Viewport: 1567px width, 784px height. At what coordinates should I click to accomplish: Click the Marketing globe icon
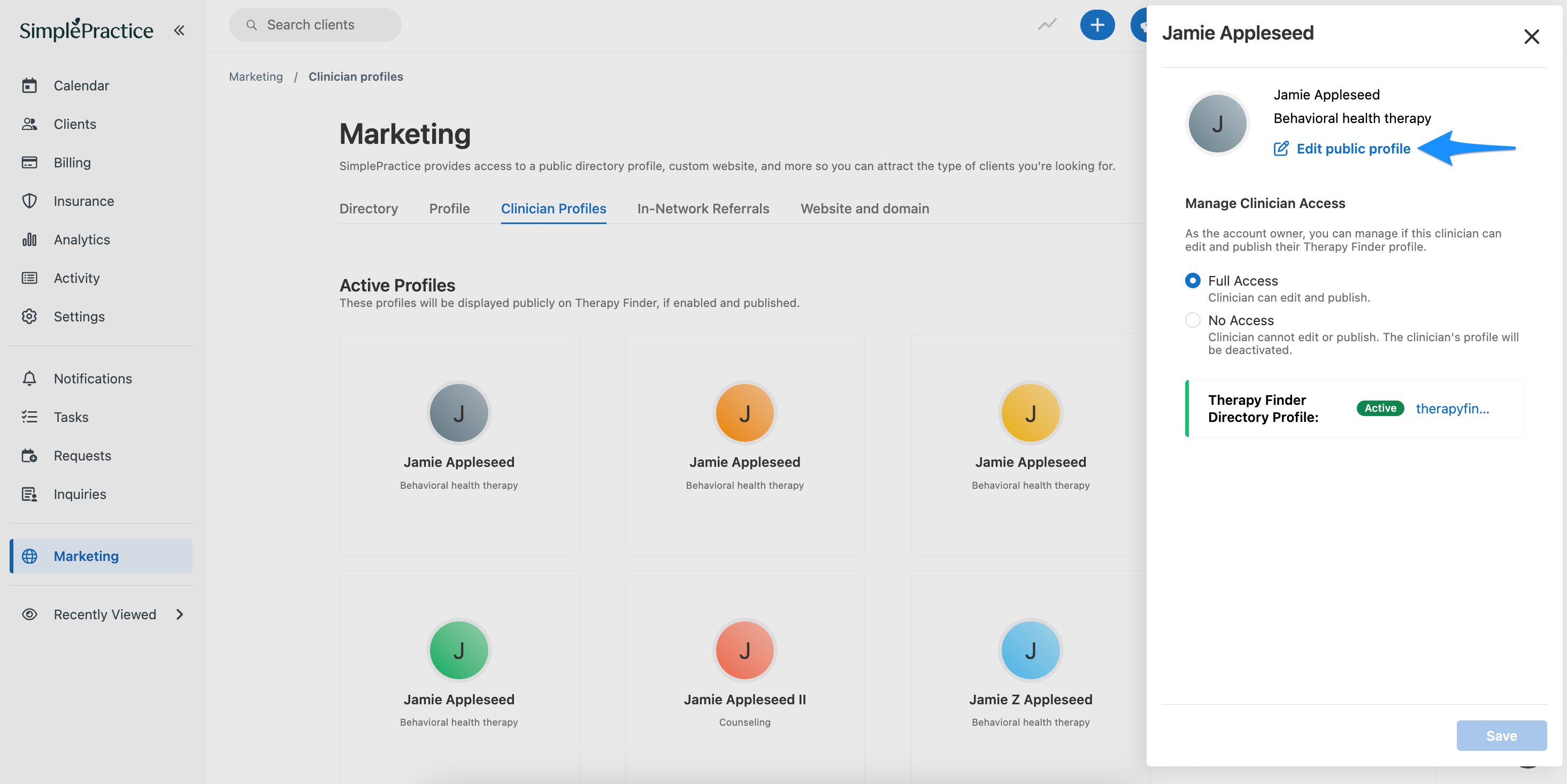click(29, 556)
